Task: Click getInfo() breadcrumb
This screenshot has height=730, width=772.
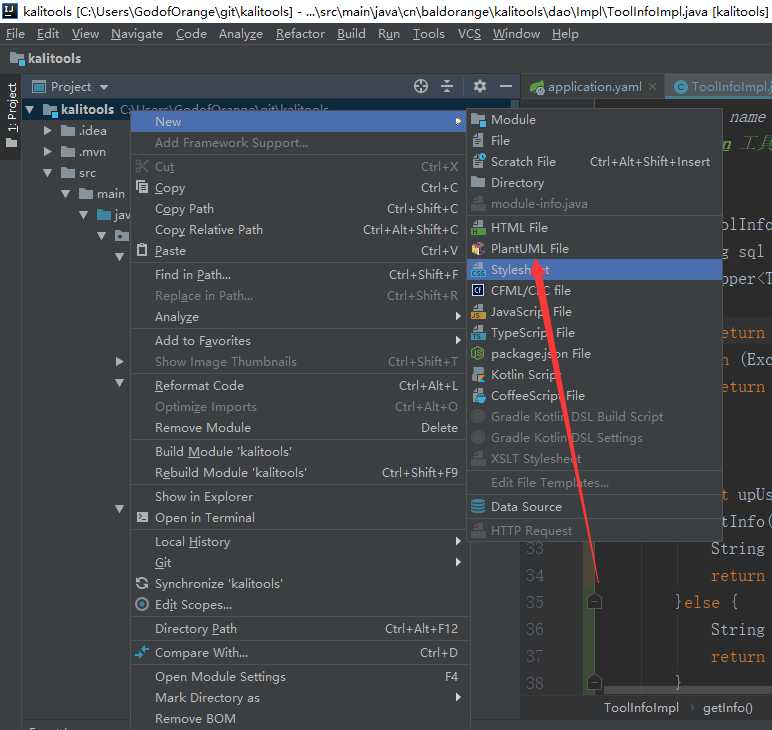Action: pos(727,707)
